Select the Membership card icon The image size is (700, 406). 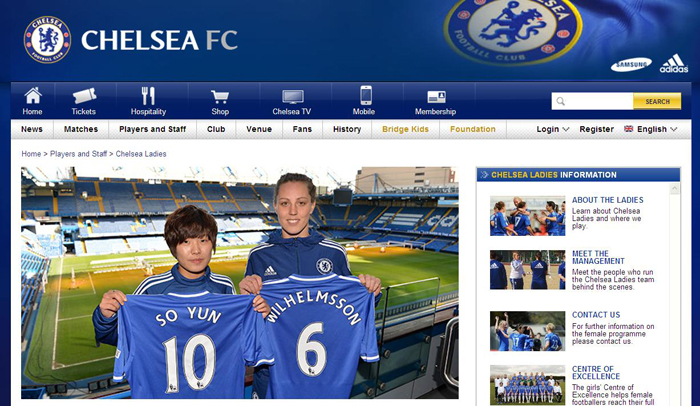point(436,97)
